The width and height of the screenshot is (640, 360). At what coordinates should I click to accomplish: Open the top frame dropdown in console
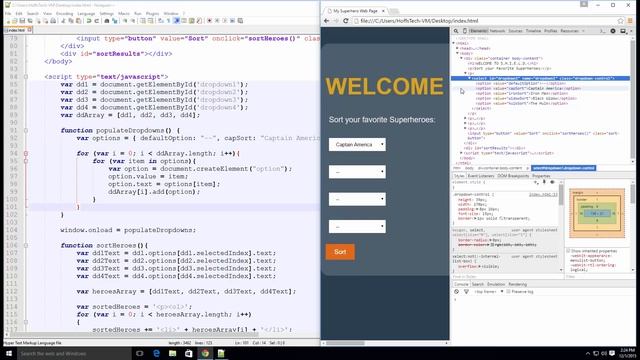coord(488,292)
